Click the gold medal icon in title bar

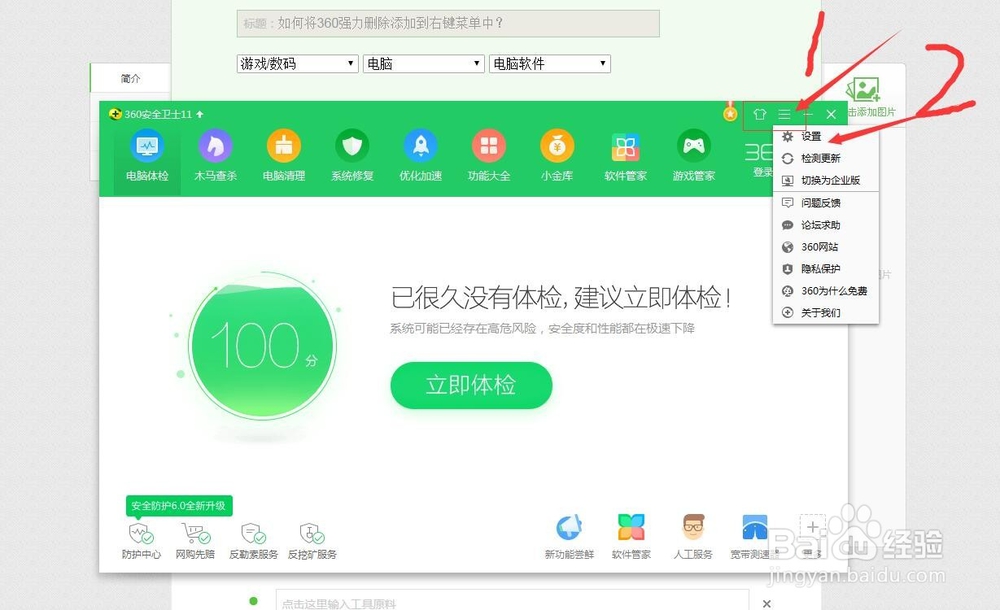[730, 113]
